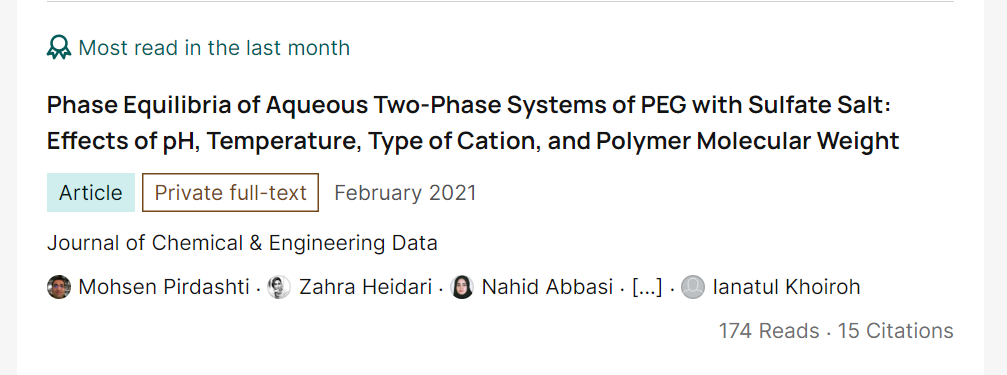1007x375 pixels.
Task: Select the Article type badge
Action: point(91,193)
